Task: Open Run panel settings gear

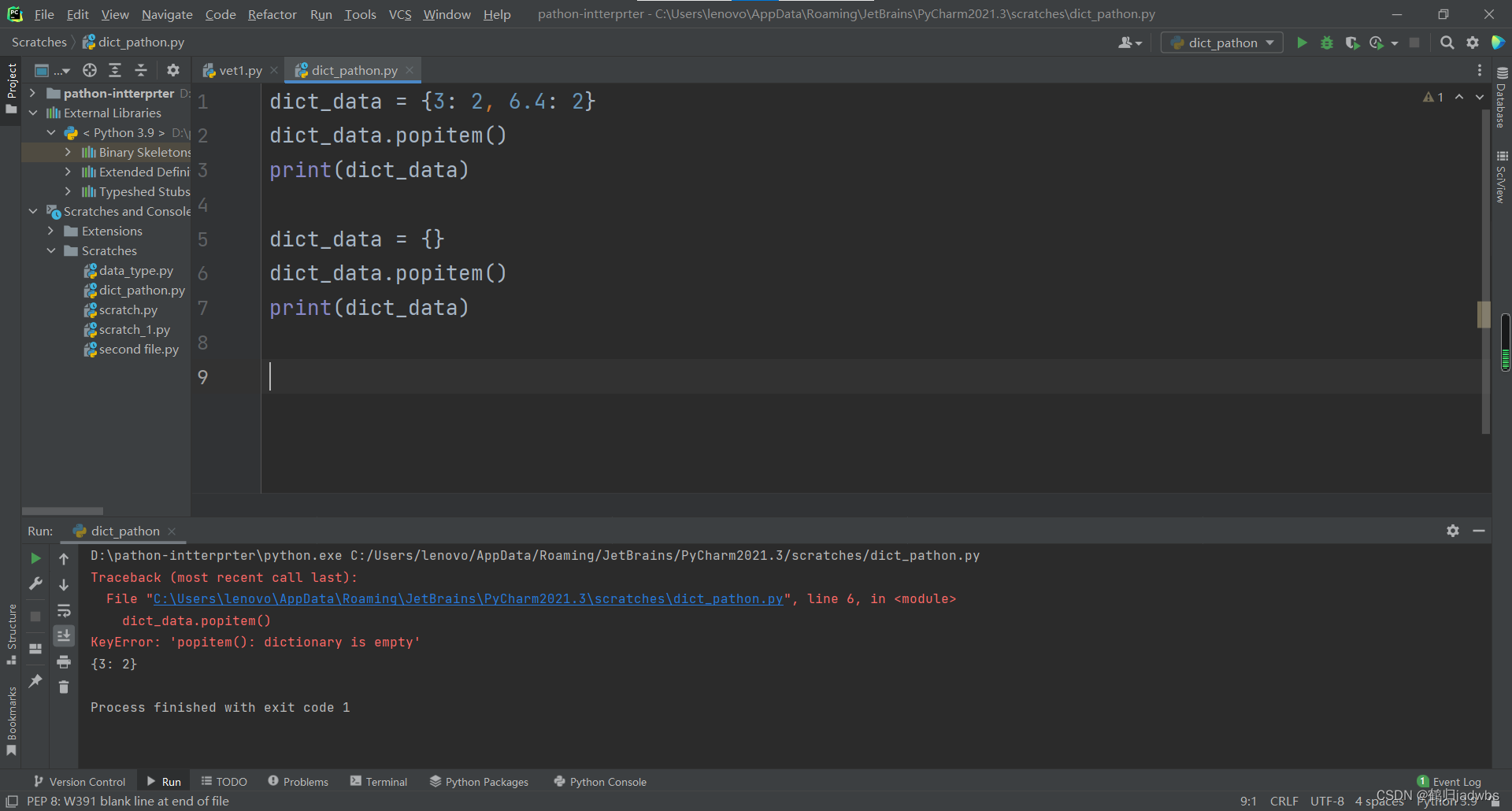Action: 1453,531
